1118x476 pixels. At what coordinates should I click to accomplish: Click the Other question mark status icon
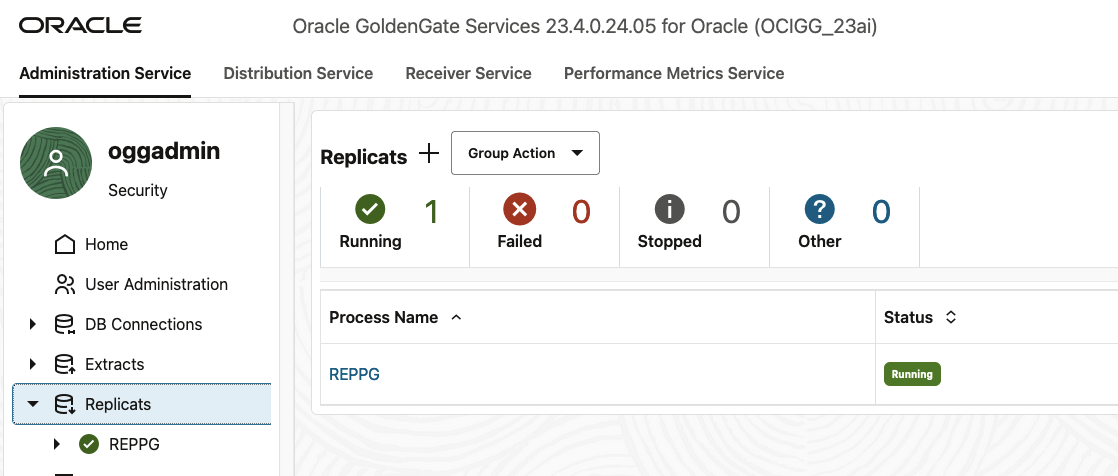click(820, 209)
